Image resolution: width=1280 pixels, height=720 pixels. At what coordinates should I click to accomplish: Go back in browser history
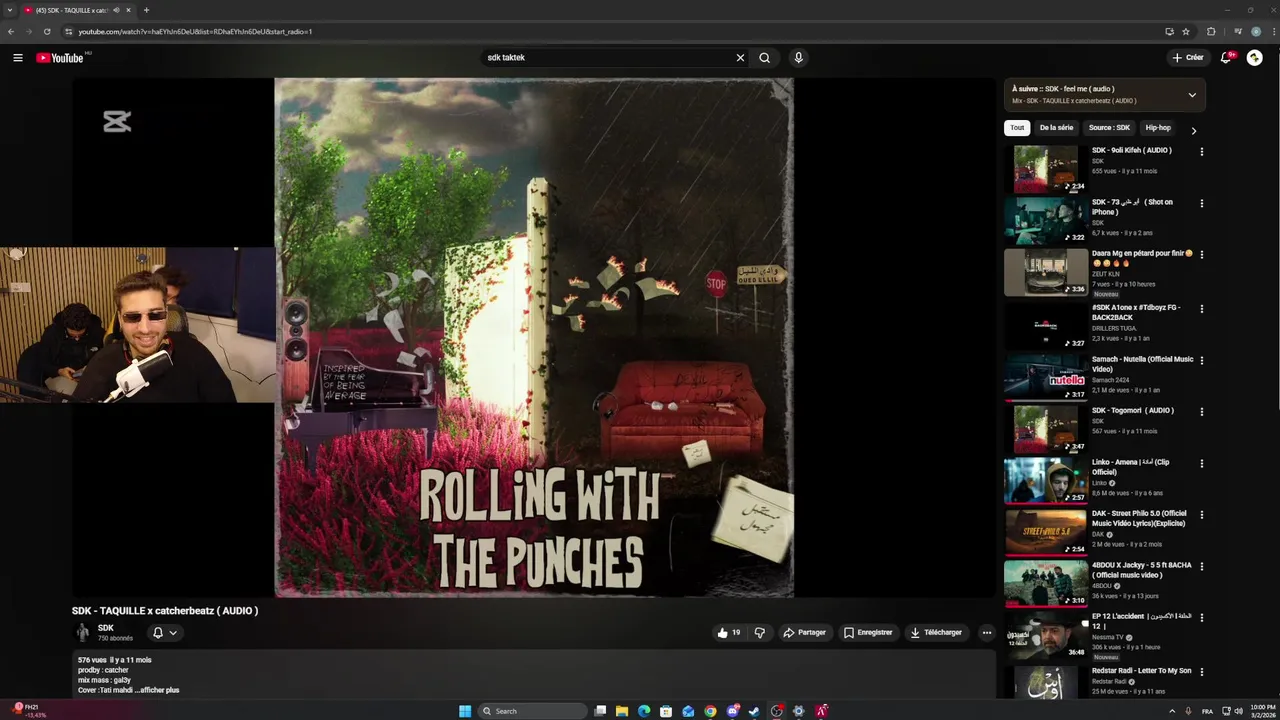tap(11, 31)
